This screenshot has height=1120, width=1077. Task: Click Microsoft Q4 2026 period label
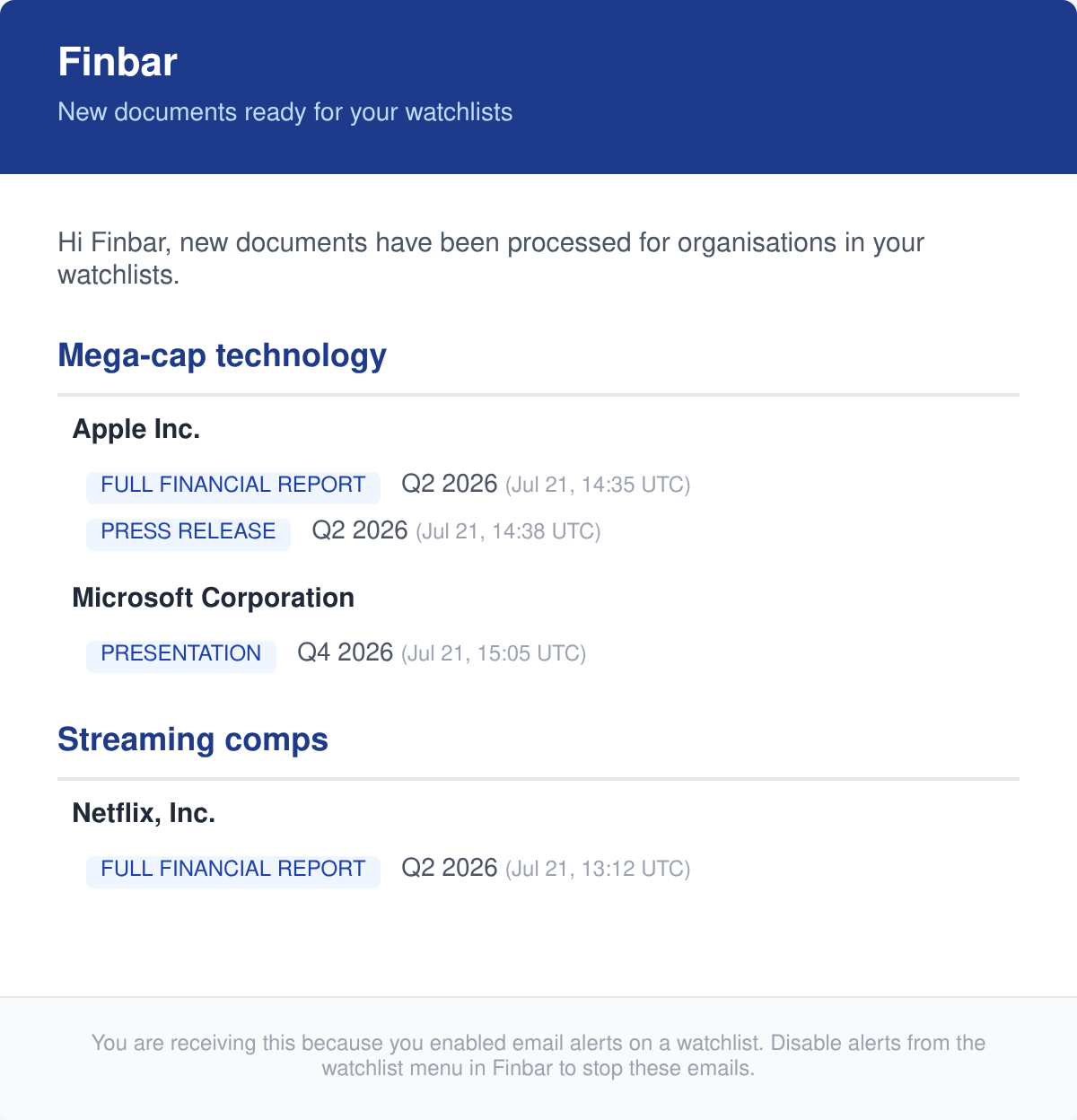coord(346,652)
